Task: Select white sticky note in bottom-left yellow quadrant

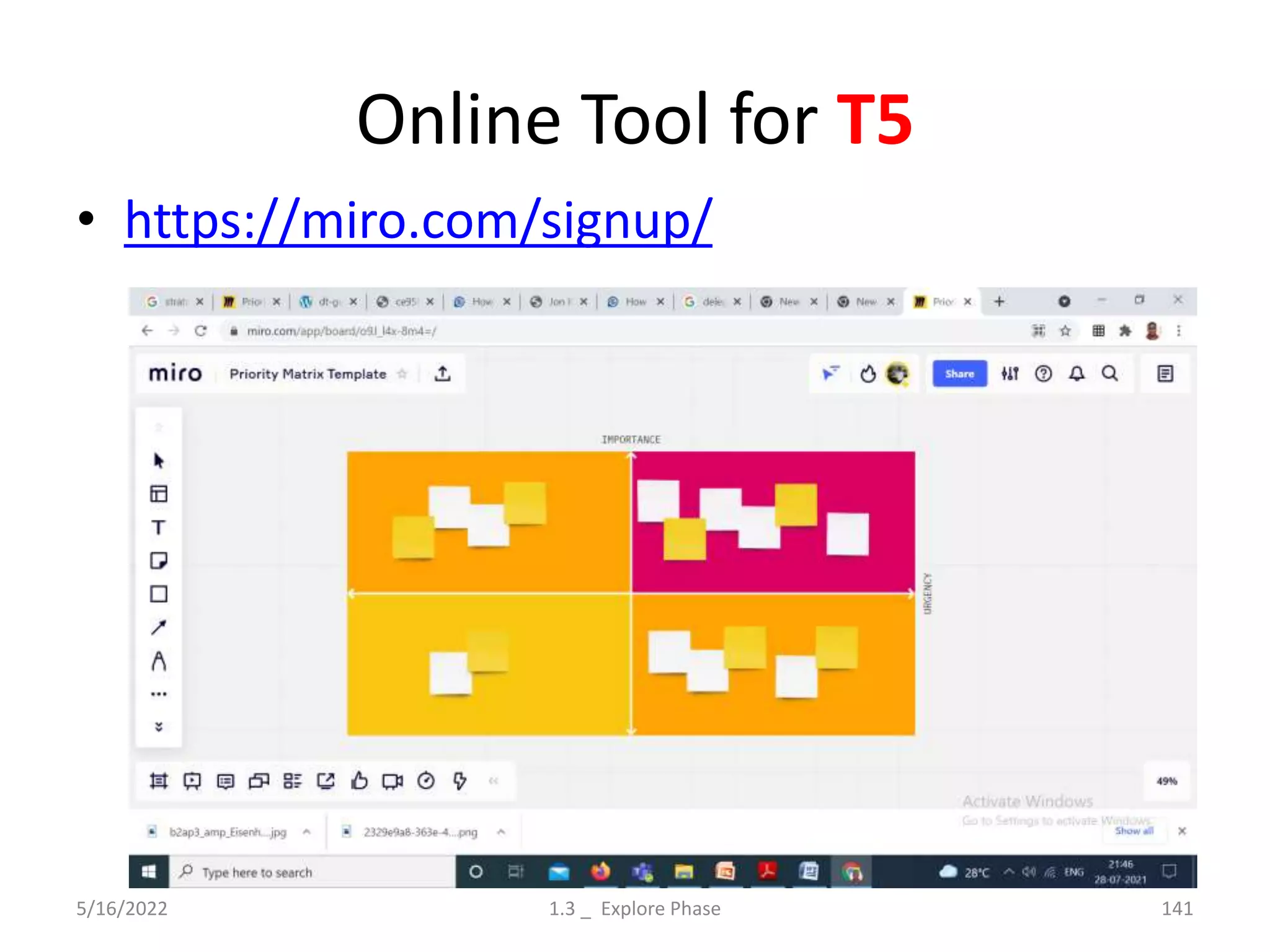Action: click(x=450, y=673)
